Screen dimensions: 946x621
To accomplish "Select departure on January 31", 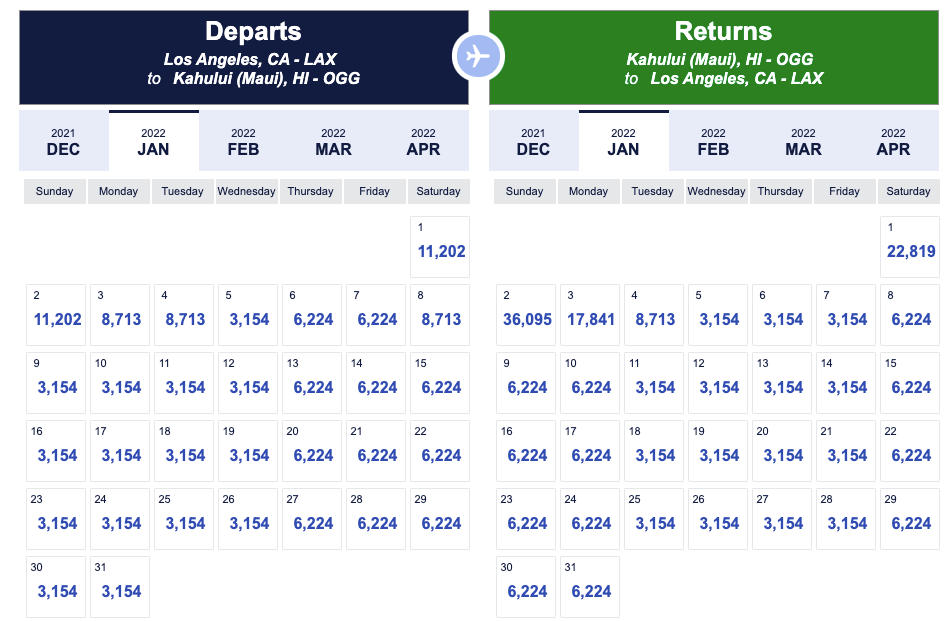I will (119, 586).
